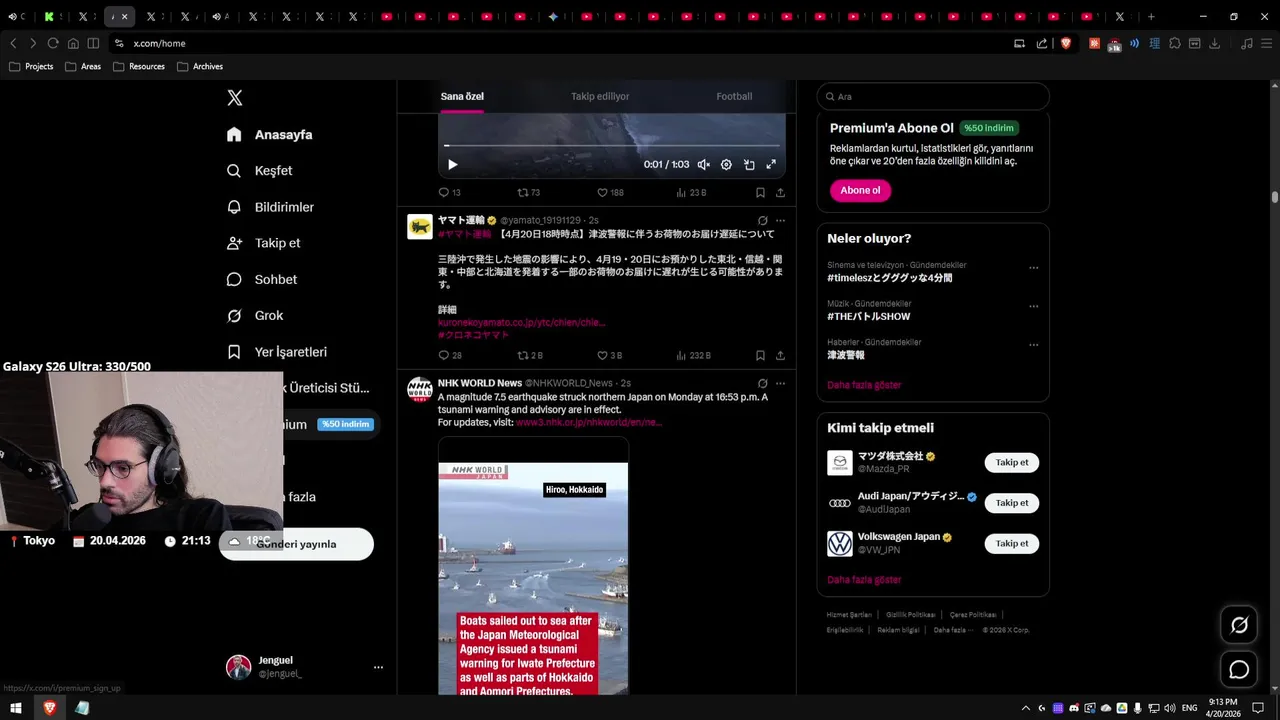Switch to the Takip ediliyor tab

(600, 96)
